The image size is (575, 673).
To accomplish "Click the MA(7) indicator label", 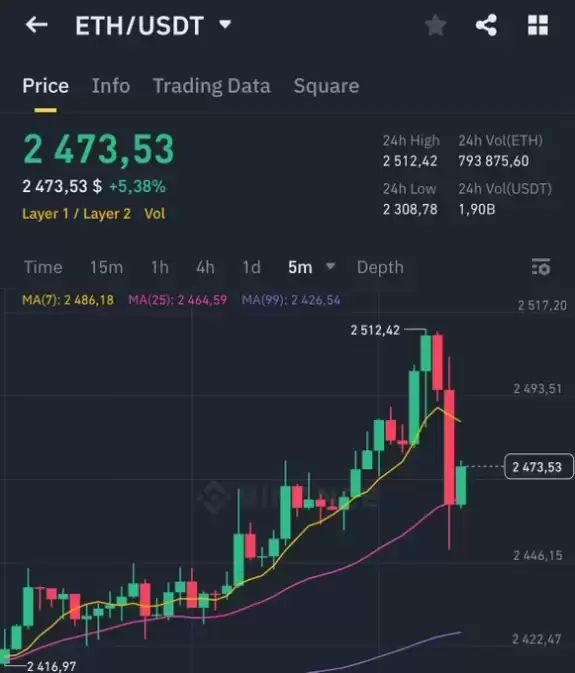I will [68, 300].
